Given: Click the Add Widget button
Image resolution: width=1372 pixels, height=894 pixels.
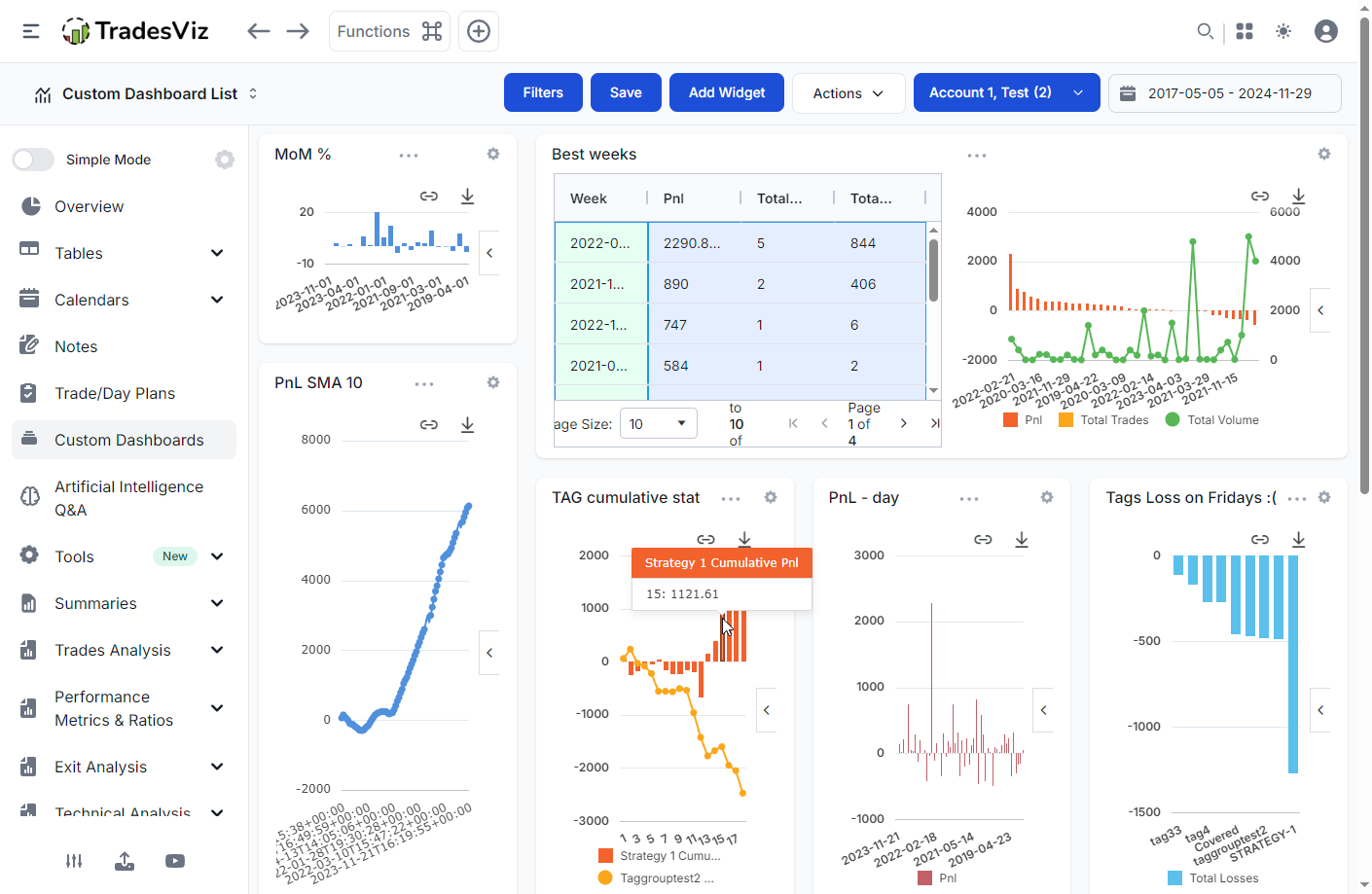Looking at the screenshot, I should 726,92.
